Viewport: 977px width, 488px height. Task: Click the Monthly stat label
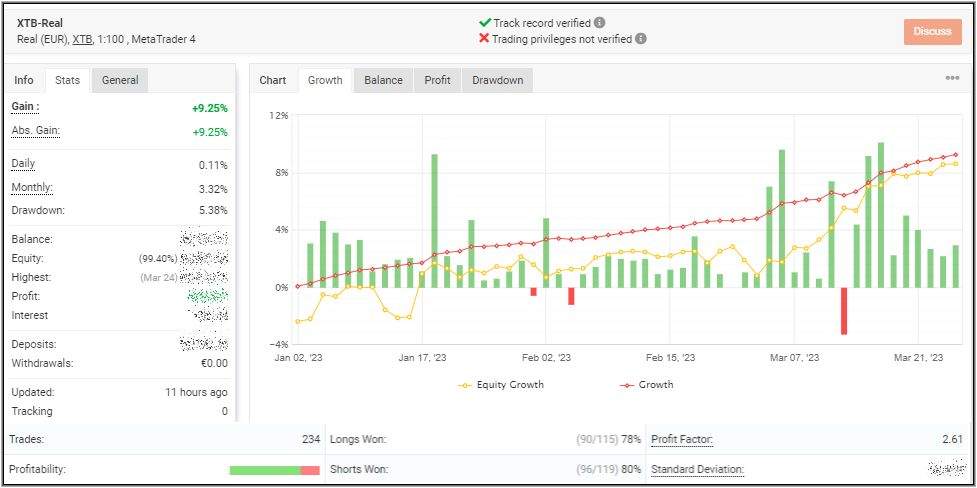tap(32, 188)
